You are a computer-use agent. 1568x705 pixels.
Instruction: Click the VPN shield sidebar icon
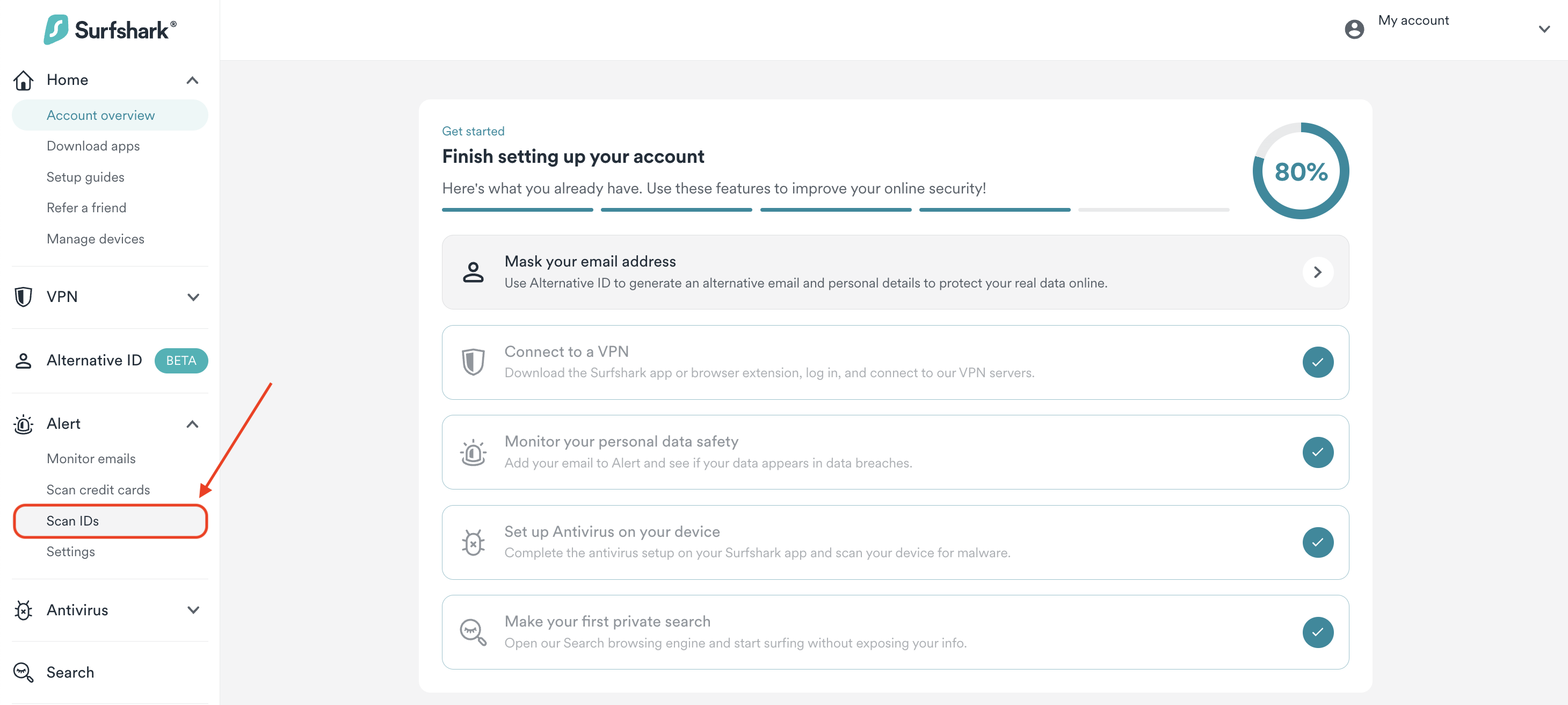(23, 297)
